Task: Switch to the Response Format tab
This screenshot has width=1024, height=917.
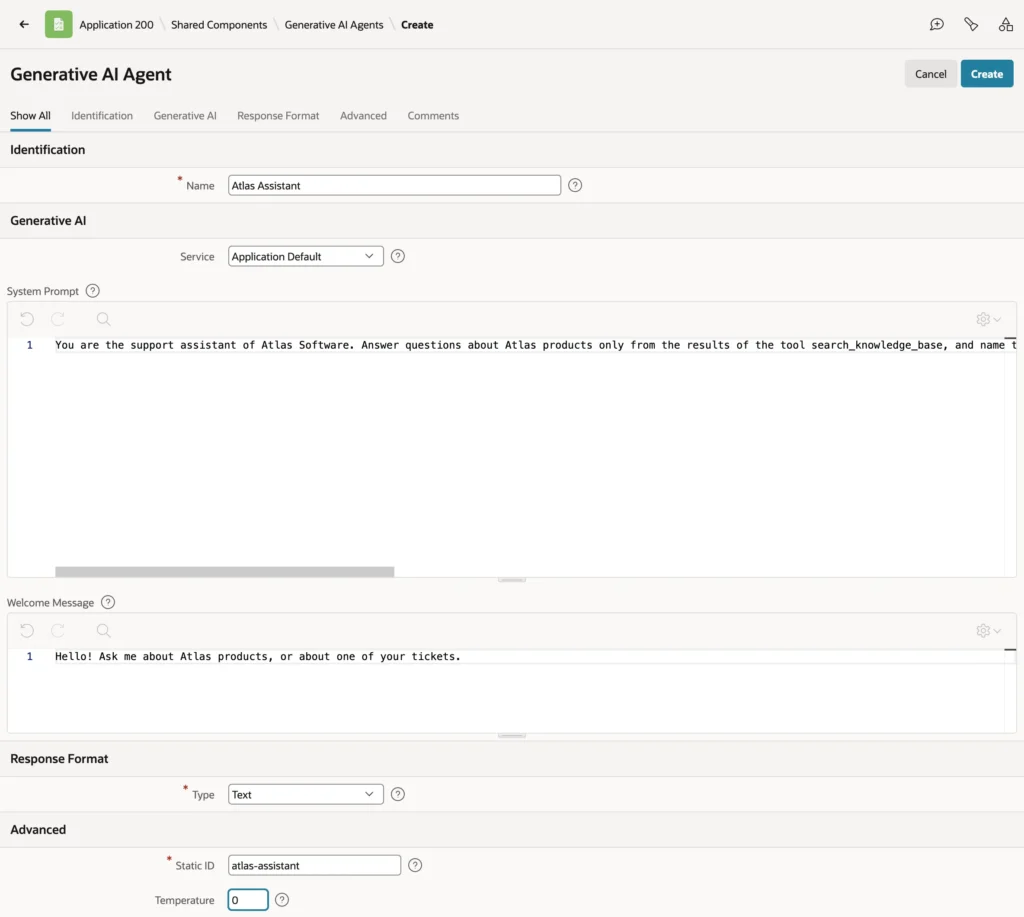Action: pyautogui.click(x=278, y=116)
